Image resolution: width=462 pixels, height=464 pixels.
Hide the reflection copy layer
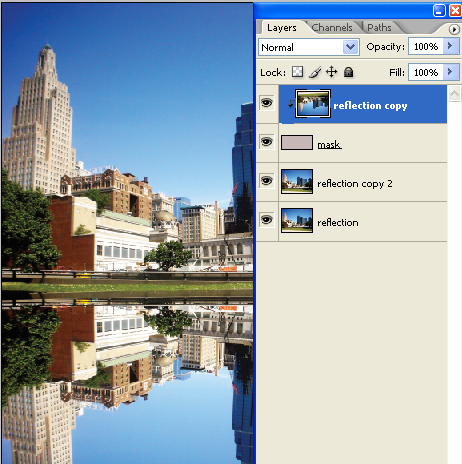tap(267, 103)
